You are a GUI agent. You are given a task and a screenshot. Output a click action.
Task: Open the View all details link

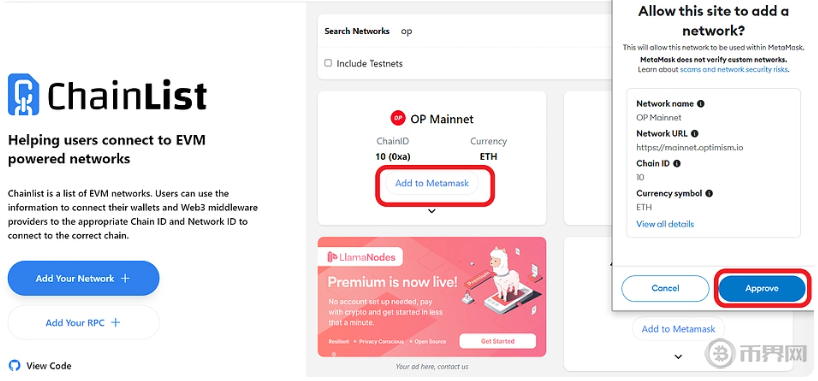665,224
